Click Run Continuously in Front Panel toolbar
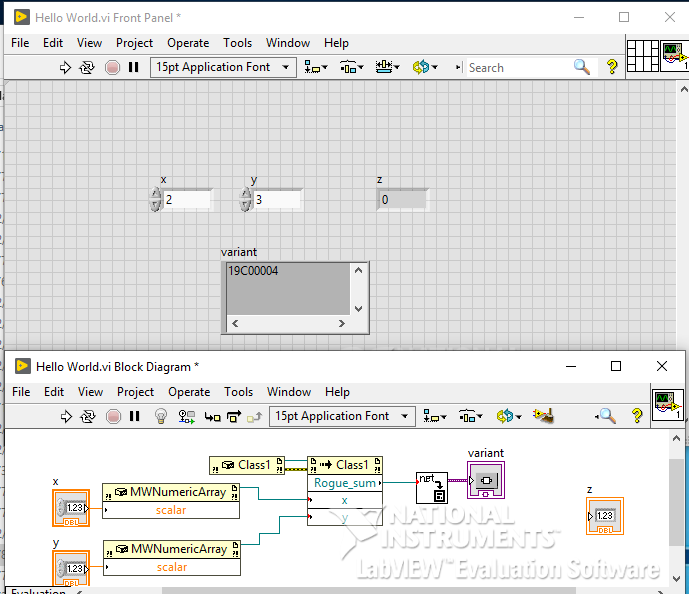689x594 pixels. [x=87, y=68]
